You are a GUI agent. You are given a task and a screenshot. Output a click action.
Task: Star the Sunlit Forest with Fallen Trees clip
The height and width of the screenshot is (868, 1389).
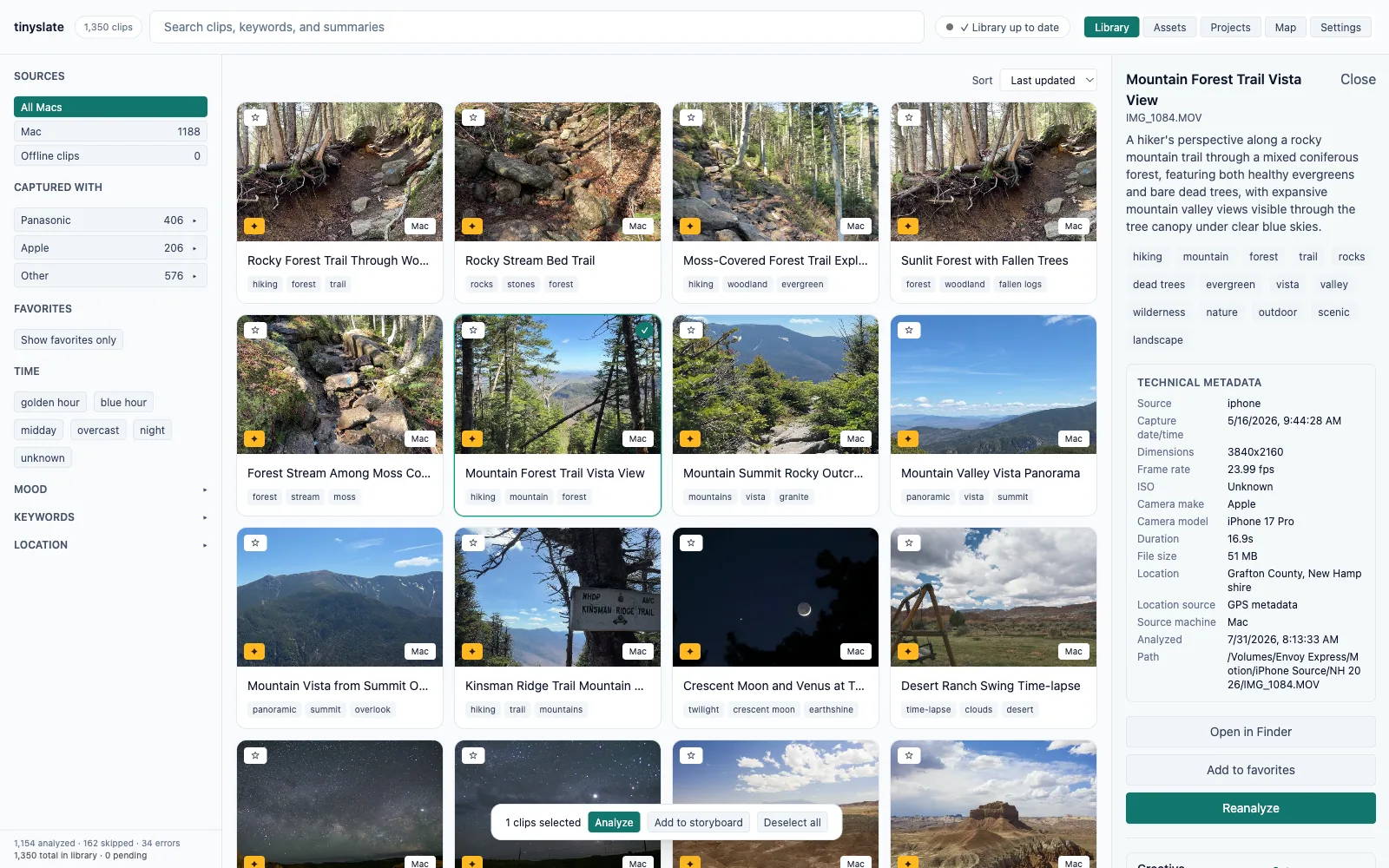tap(909, 117)
